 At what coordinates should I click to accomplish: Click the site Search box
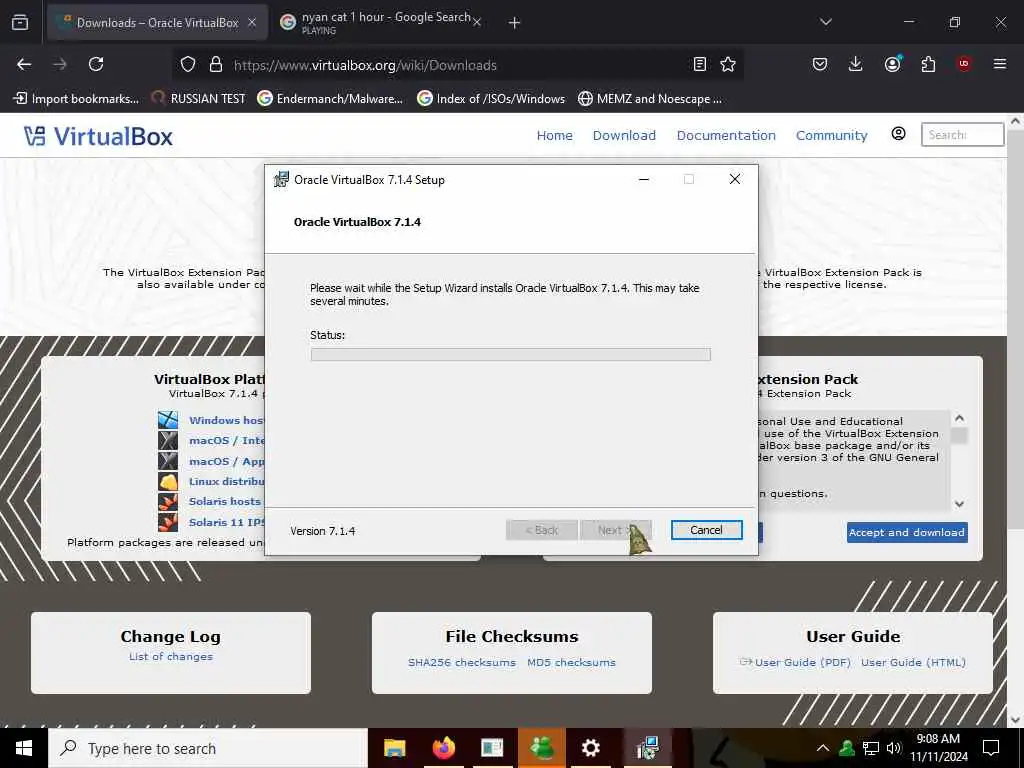click(962, 135)
